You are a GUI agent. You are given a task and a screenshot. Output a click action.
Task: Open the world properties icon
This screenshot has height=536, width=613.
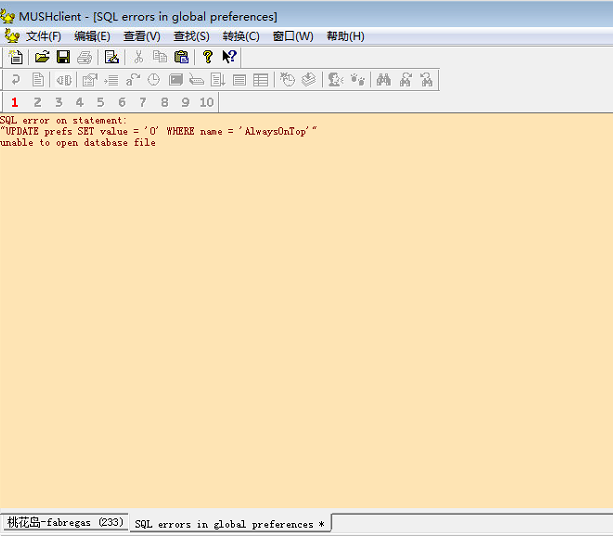pos(90,80)
